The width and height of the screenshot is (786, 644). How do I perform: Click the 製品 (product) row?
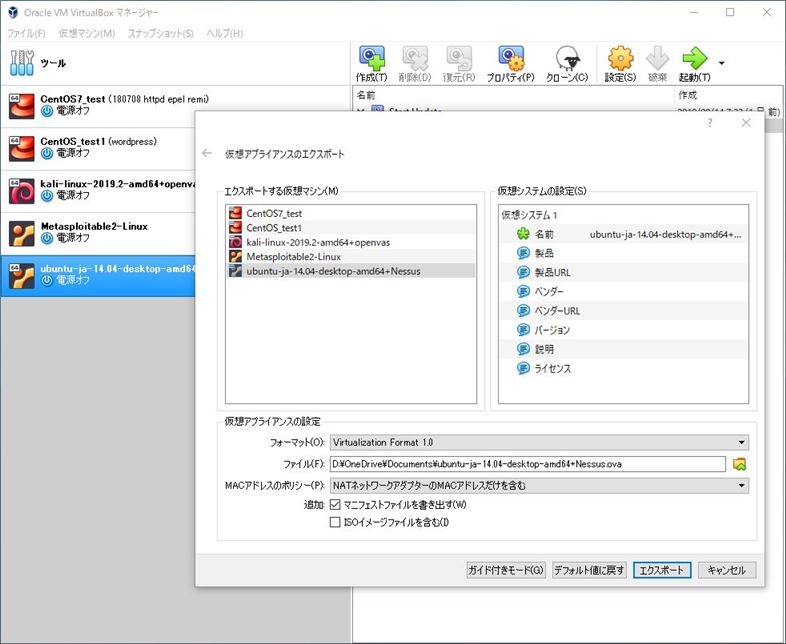[x=623, y=253]
